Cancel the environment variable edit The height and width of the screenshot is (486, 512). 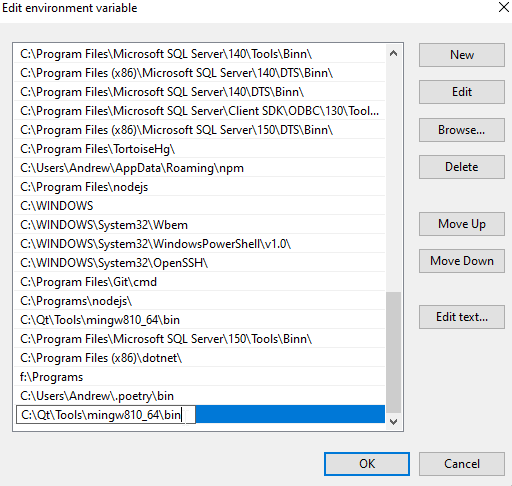click(x=462, y=464)
